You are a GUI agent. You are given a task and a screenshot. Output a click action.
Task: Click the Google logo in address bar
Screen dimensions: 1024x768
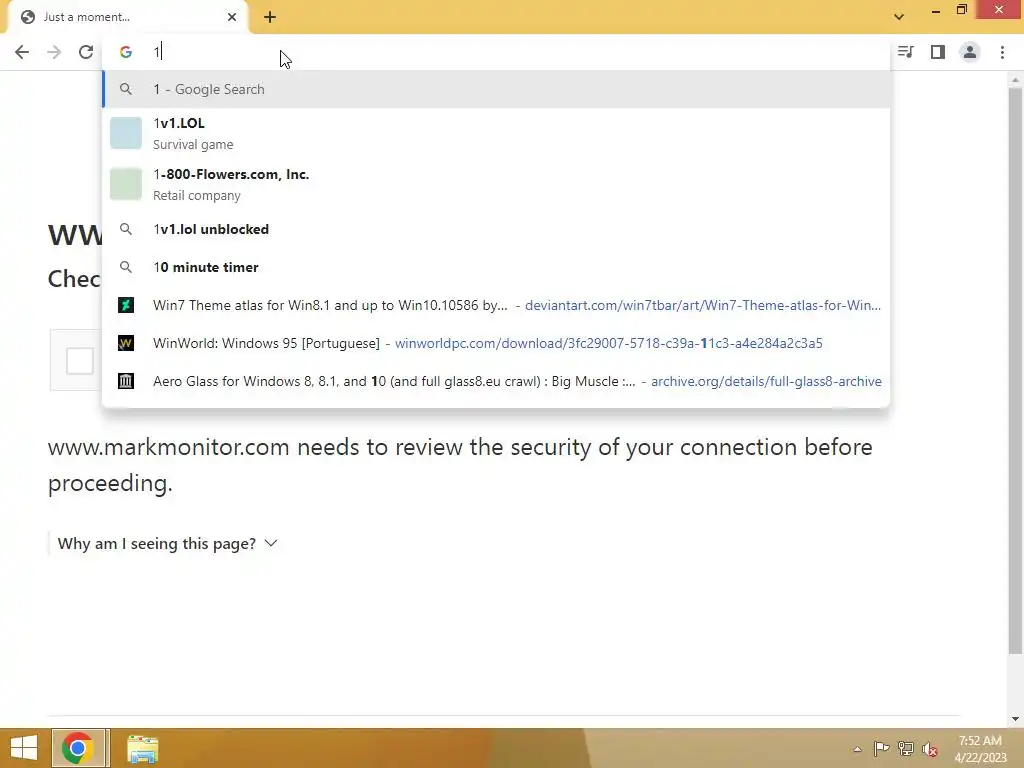click(x=125, y=52)
